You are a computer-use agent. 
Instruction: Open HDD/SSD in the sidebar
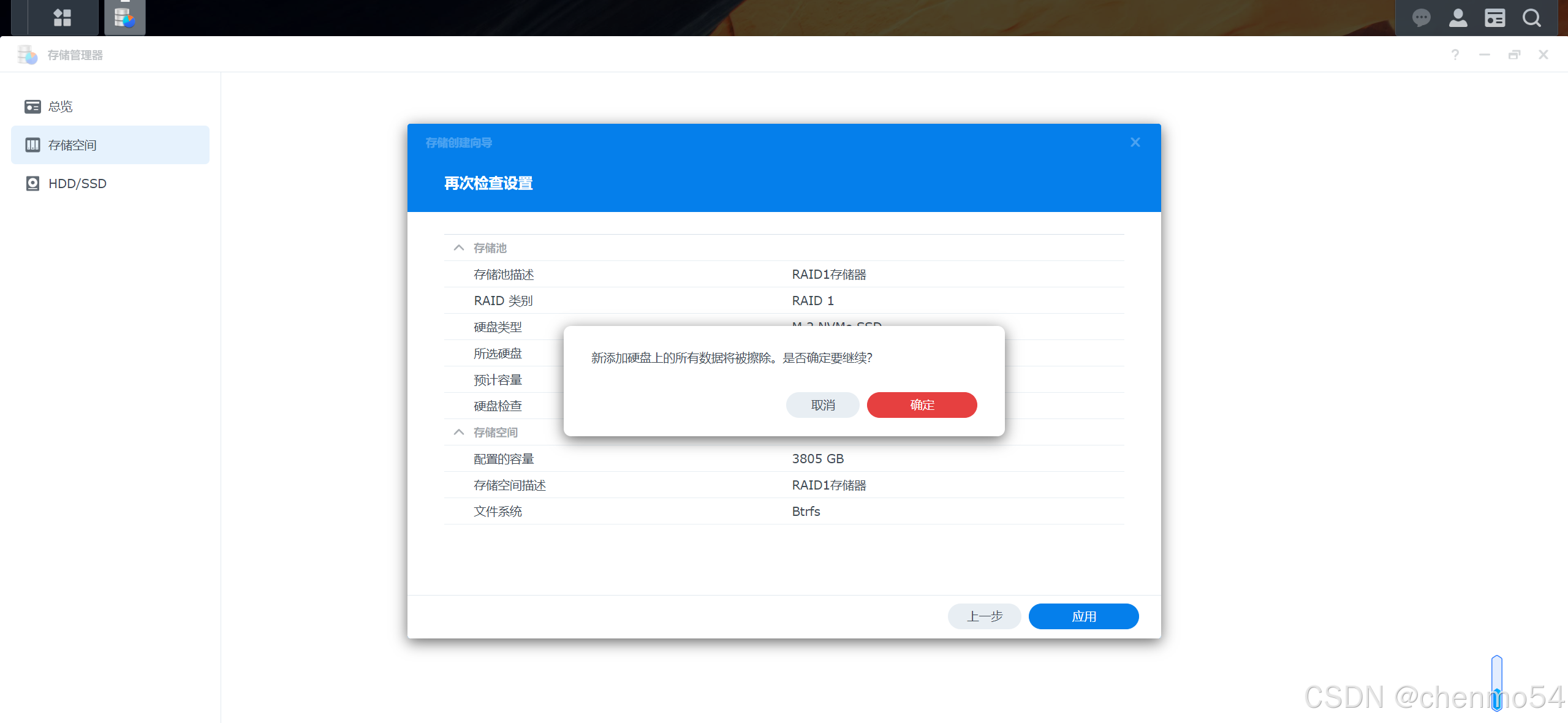click(x=77, y=183)
